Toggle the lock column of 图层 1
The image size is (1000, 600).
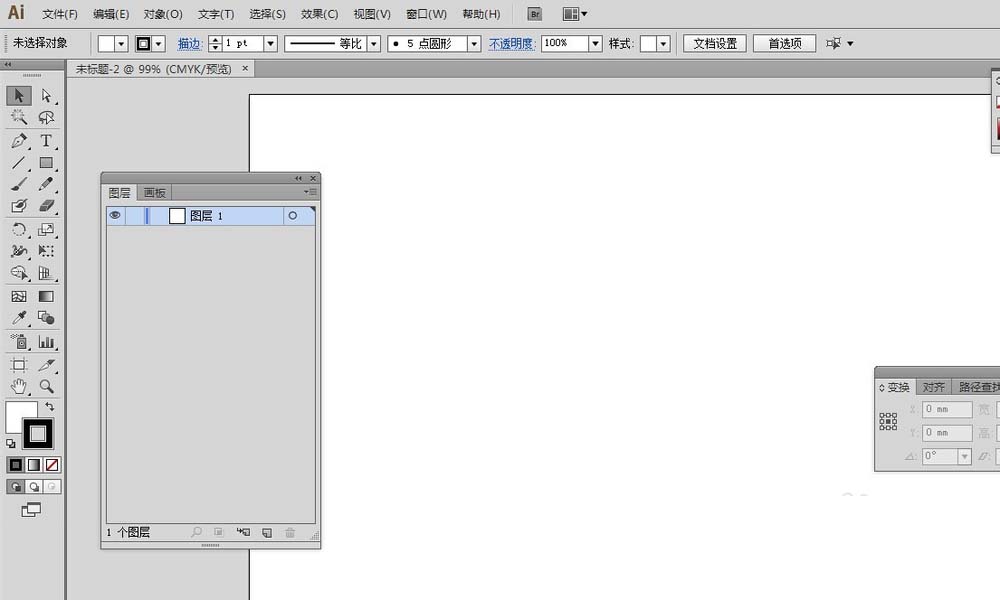coord(133,216)
